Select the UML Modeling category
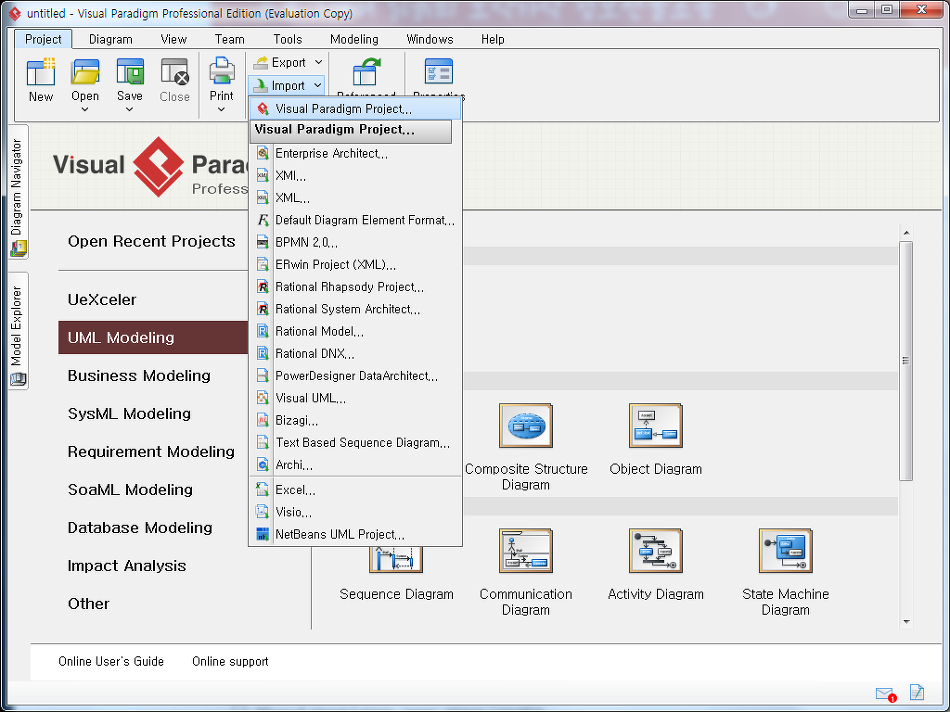950x712 pixels. (153, 338)
